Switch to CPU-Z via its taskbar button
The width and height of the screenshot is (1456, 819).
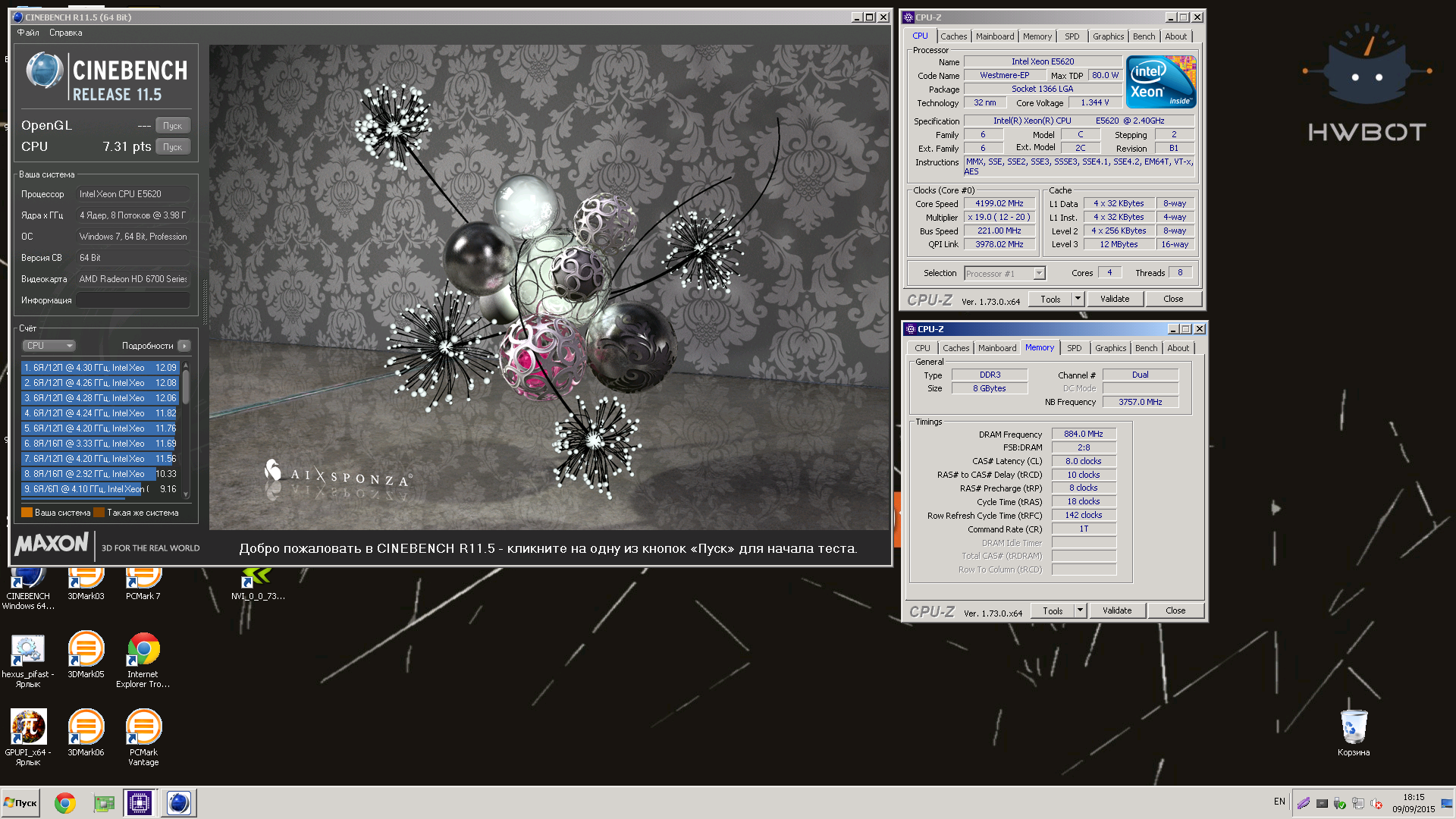pyautogui.click(x=140, y=803)
